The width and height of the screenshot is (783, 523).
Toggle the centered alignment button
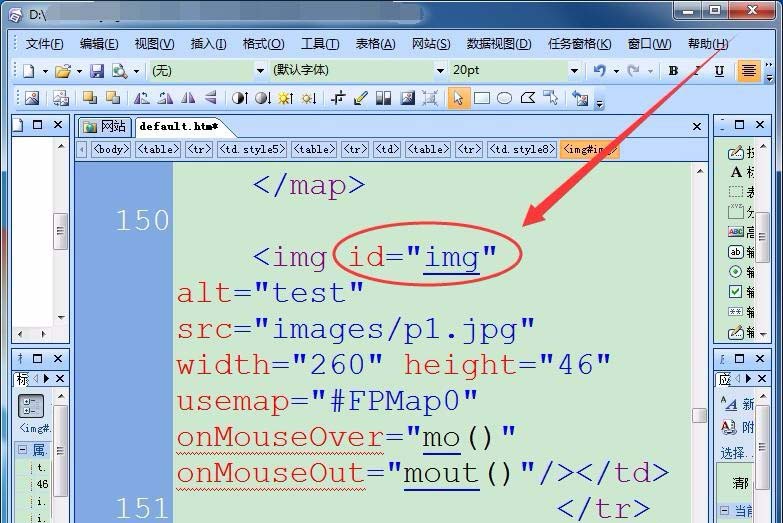(x=748, y=71)
